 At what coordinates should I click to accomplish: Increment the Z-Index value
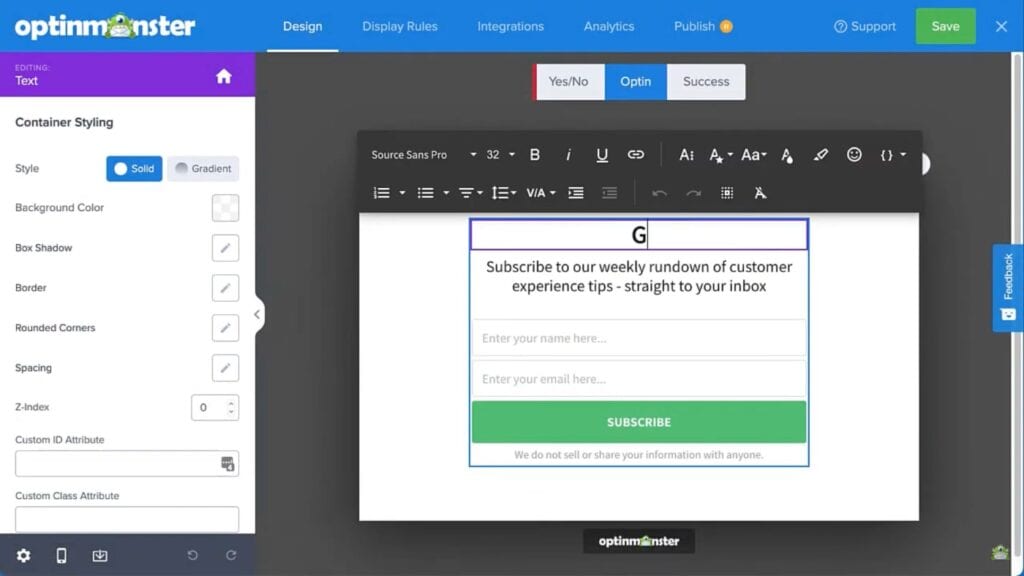click(x=231, y=403)
